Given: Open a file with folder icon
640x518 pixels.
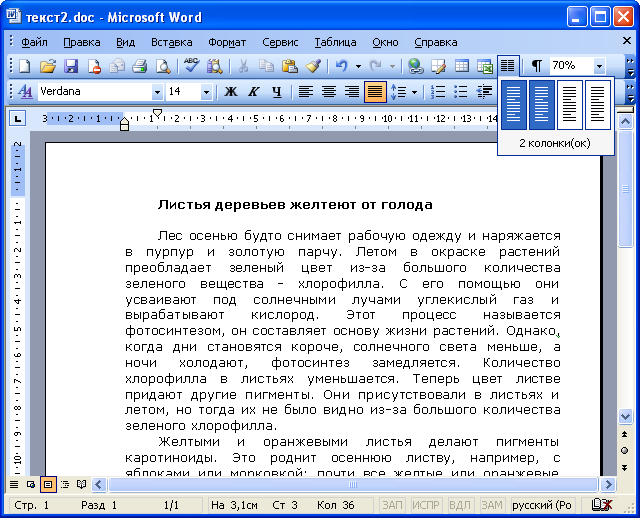Looking at the screenshot, I should pos(48,66).
